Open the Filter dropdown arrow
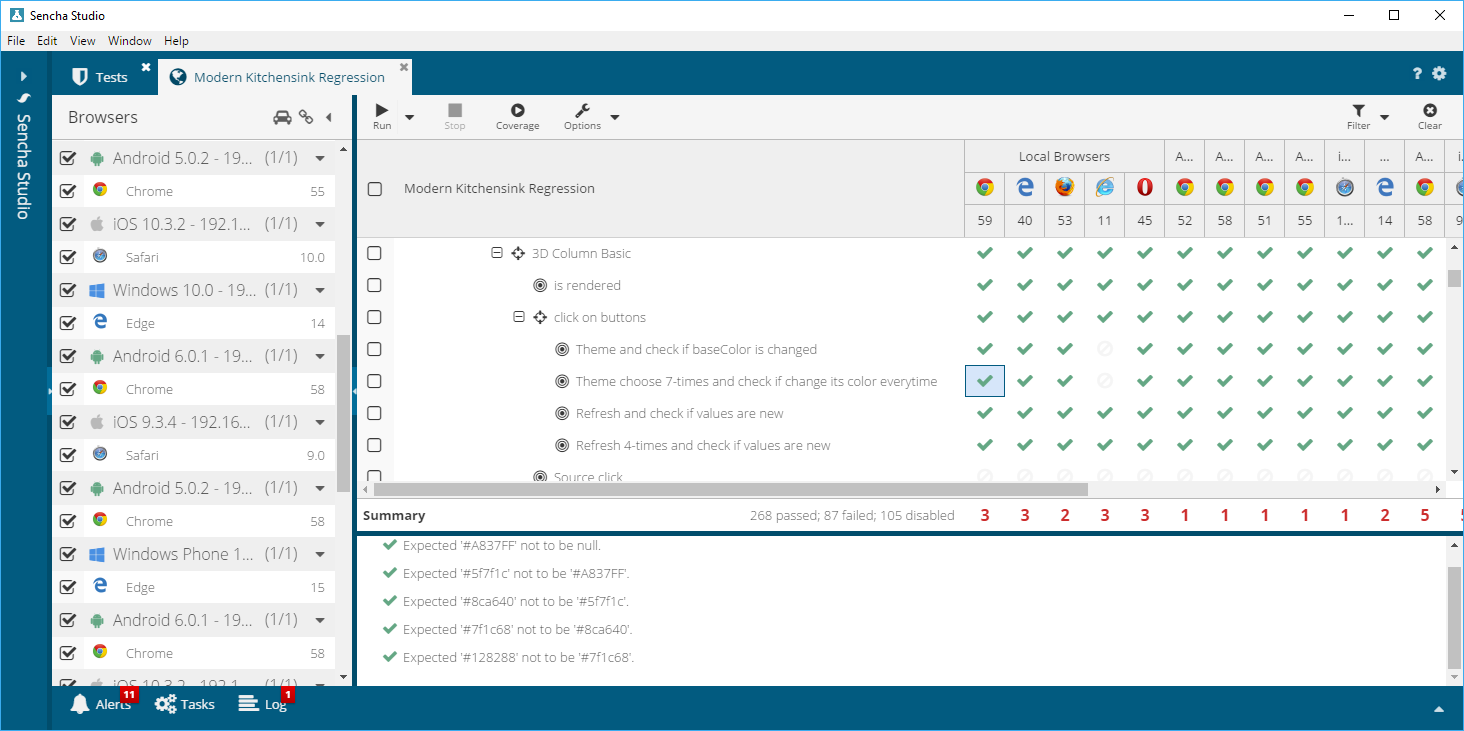Screen dimensions: 1464x731 1385,117
